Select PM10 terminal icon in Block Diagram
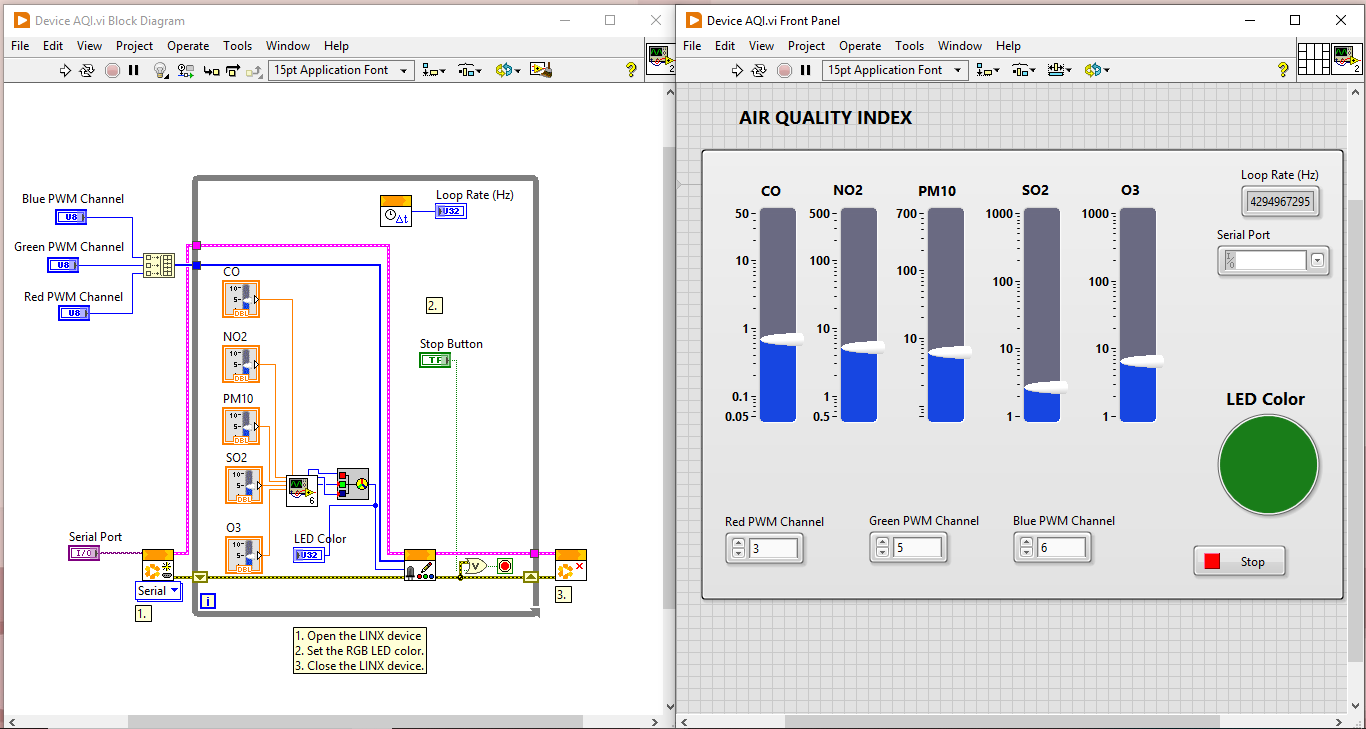This screenshot has height=729, width=1366. [x=241, y=426]
